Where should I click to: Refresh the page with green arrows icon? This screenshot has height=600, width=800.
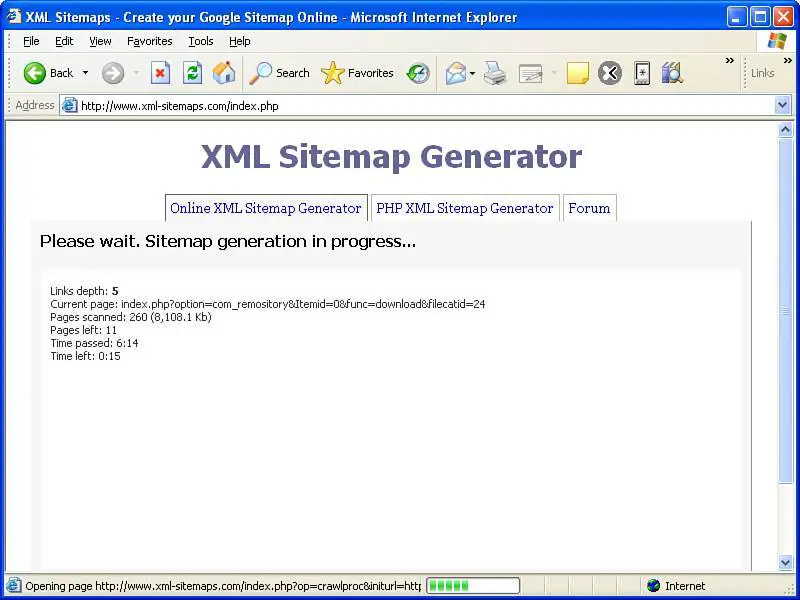click(192, 73)
